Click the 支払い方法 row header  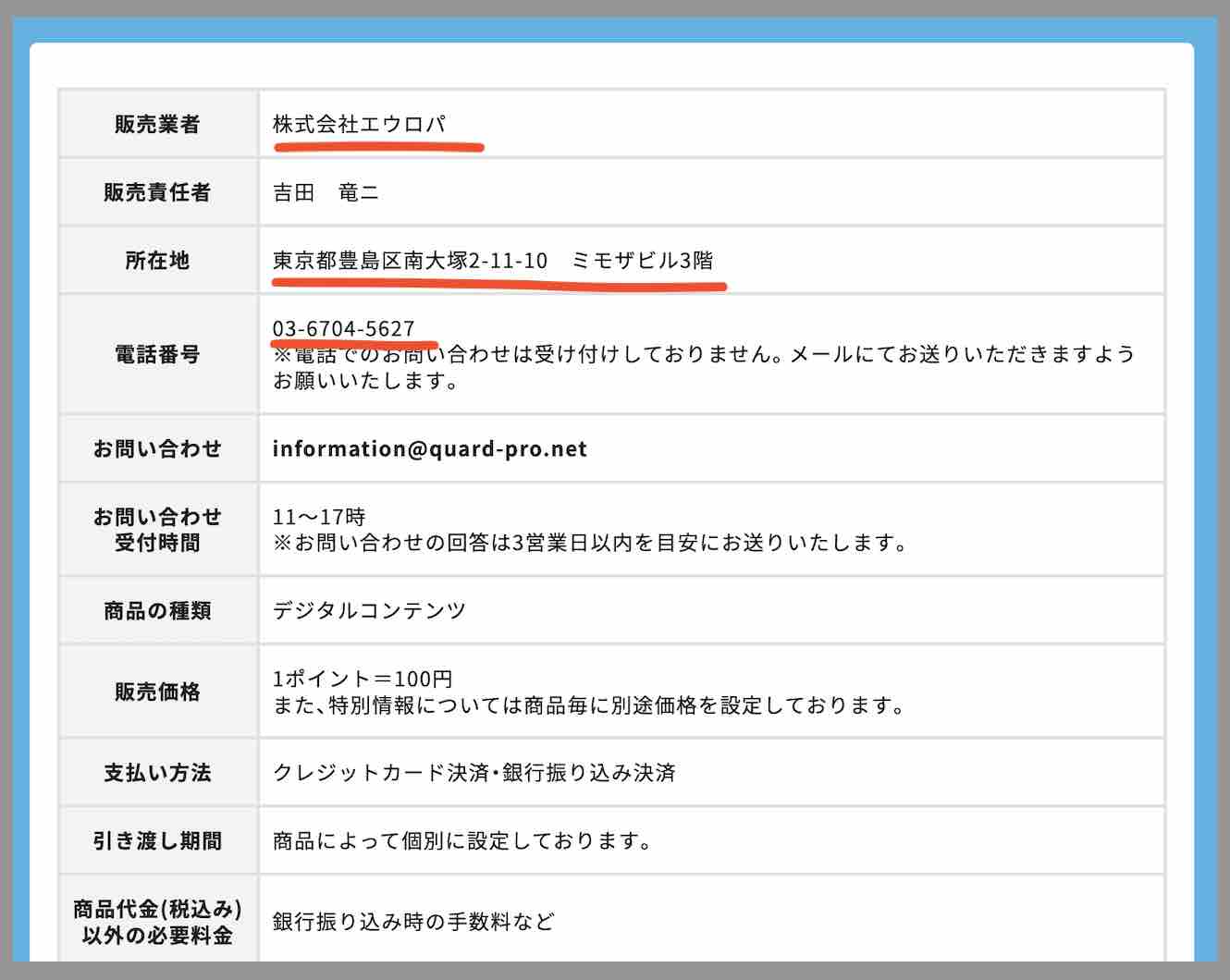pos(157,773)
